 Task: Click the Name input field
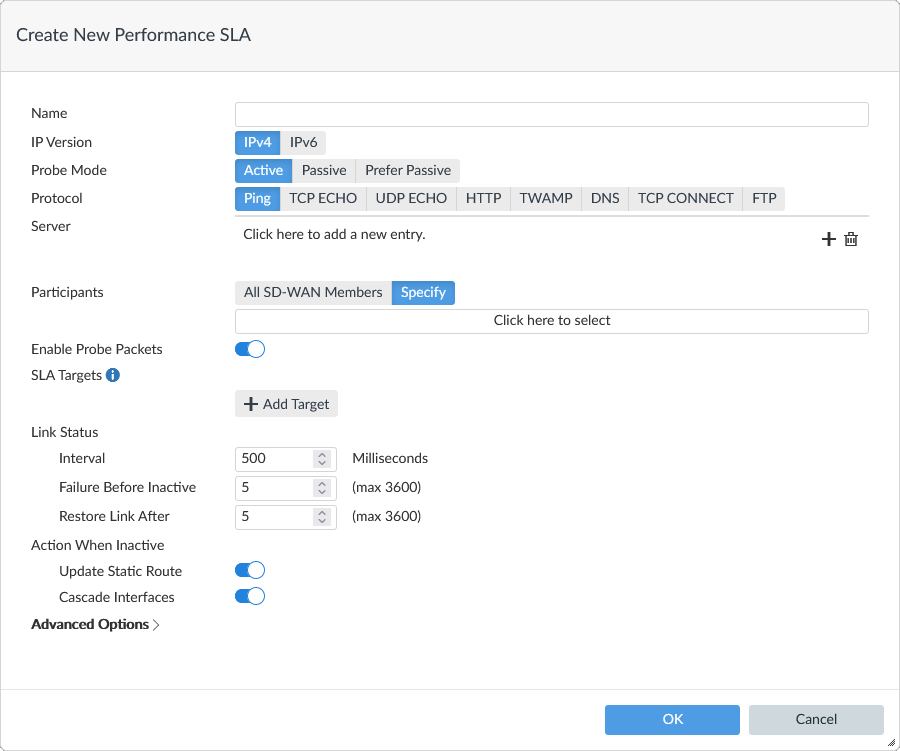pyautogui.click(x=551, y=114)
